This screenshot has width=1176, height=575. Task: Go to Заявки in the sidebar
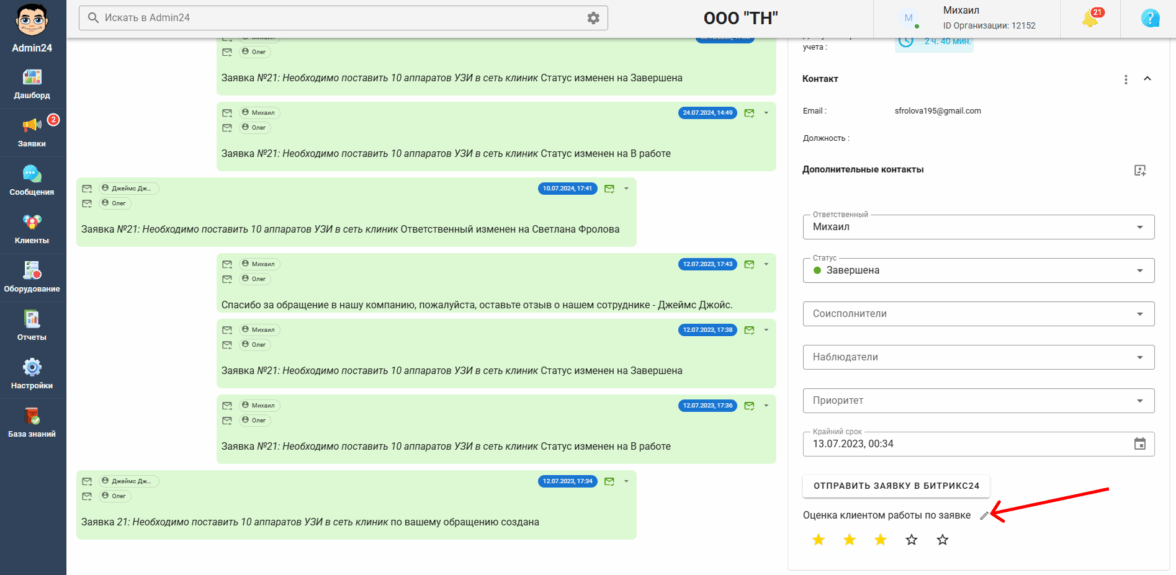pyautogui.click(x=32, y=131)
